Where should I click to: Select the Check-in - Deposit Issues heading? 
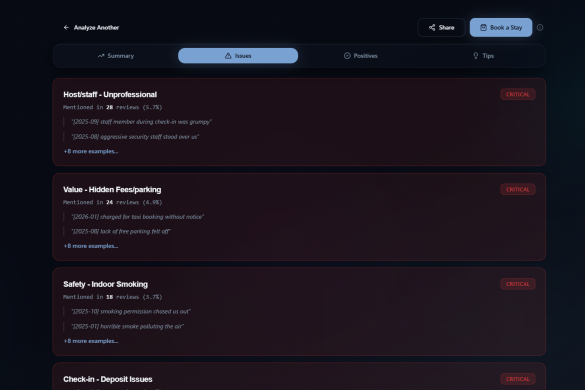(x=108, y=379)
